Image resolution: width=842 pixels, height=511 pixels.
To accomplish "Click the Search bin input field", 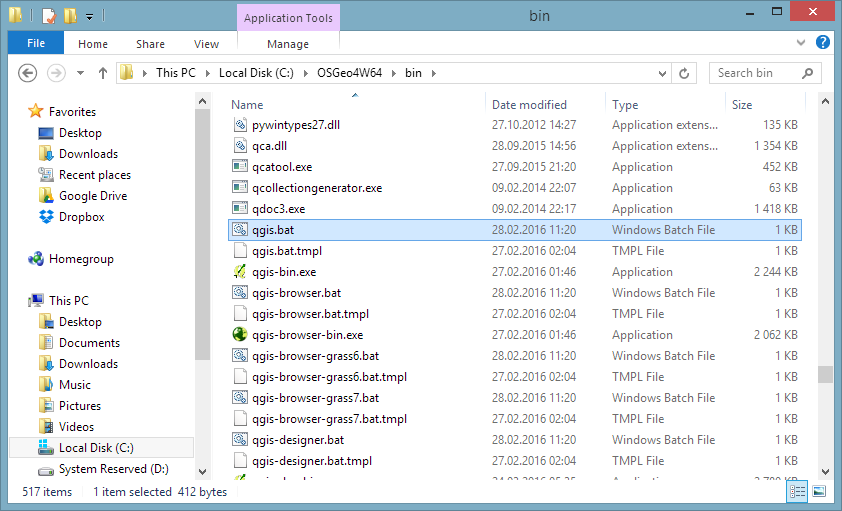I will 758,73.
